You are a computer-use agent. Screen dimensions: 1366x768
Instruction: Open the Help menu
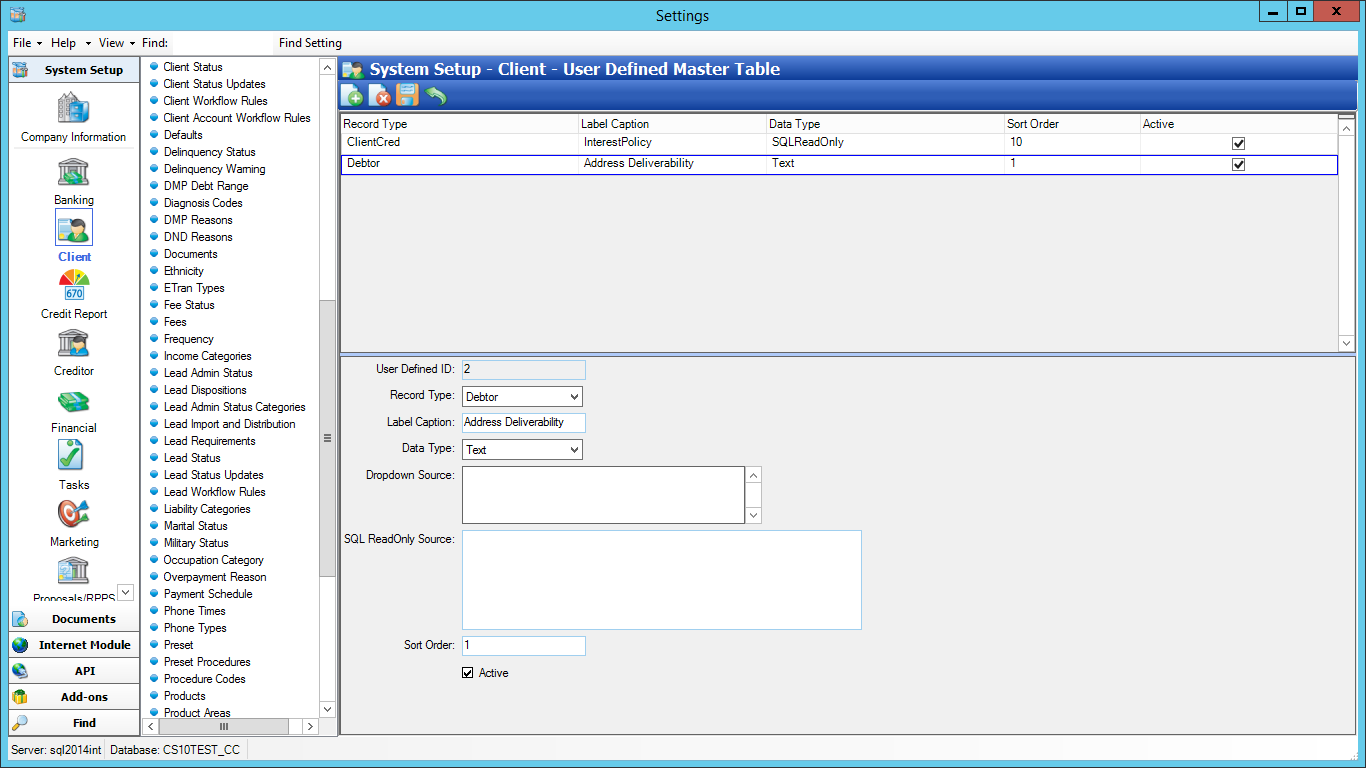tap(70, 43)
